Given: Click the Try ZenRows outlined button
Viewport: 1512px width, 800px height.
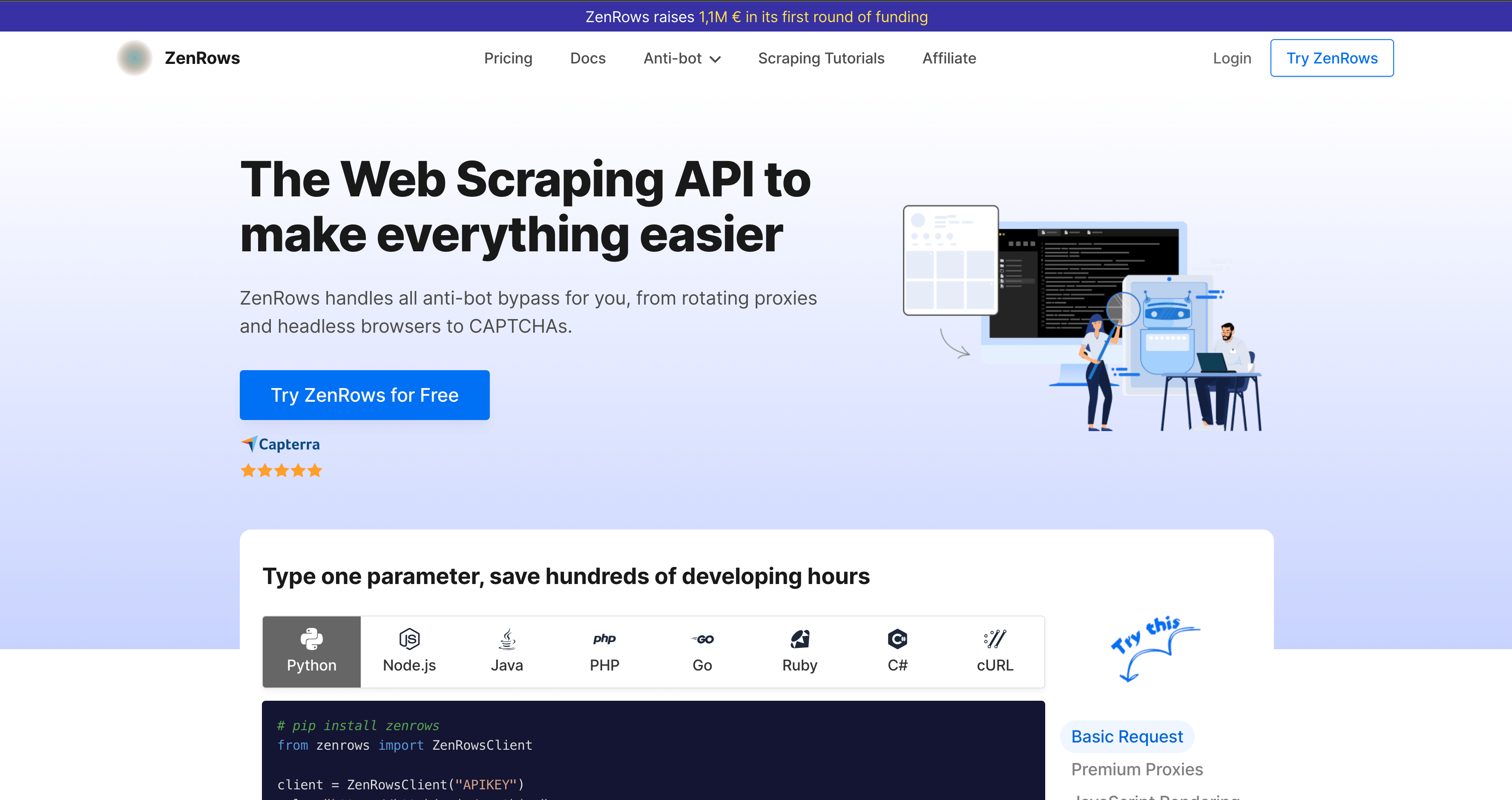Looking at the screenshot, I should [x=1332, y=58].
